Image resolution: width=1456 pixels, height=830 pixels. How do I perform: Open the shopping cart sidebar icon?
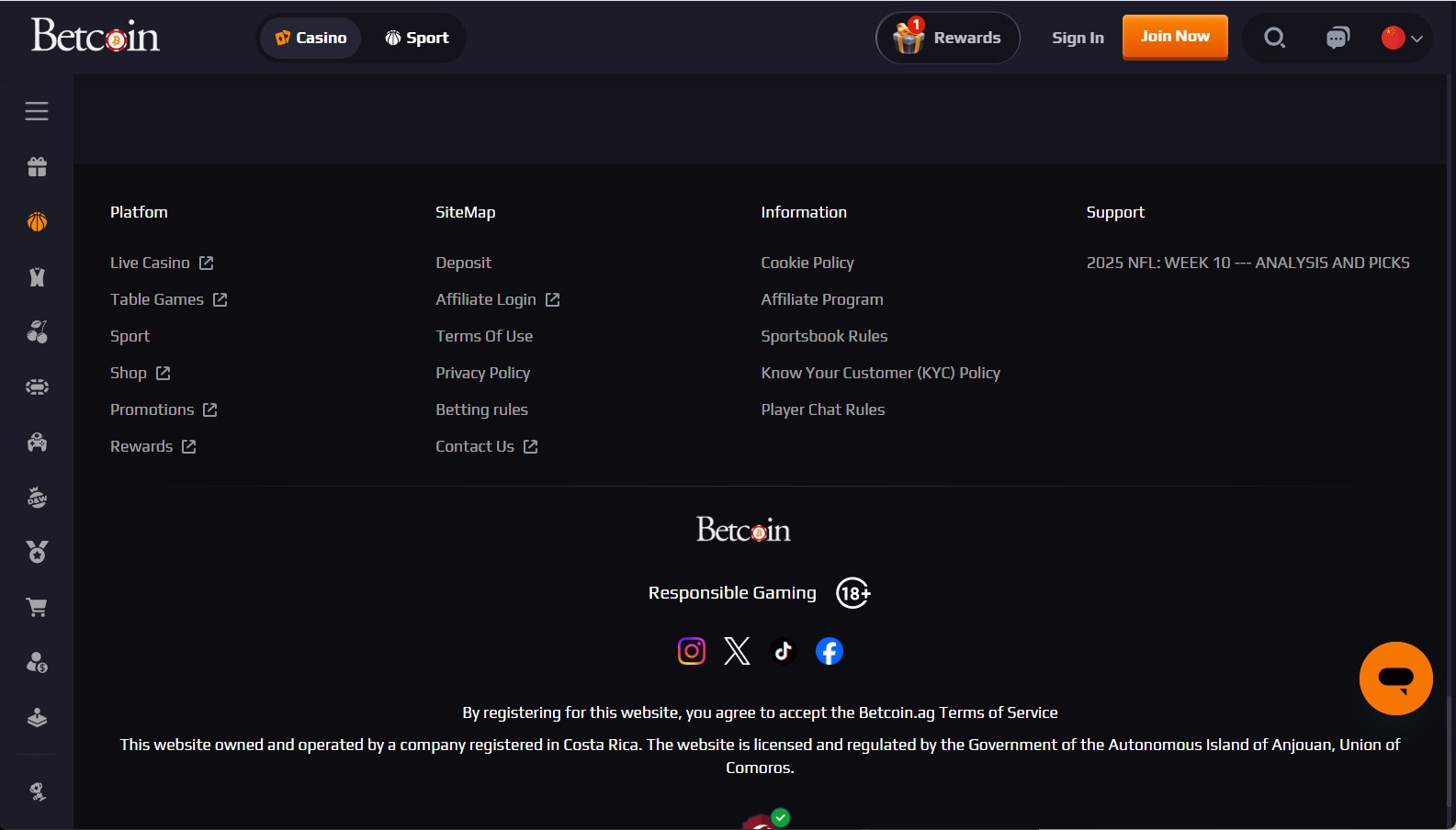(x=37, y=608)
